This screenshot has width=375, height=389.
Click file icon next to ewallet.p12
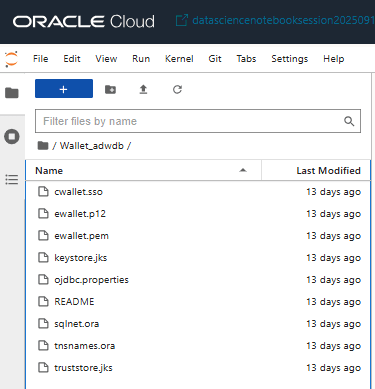[x=43, y=214]
